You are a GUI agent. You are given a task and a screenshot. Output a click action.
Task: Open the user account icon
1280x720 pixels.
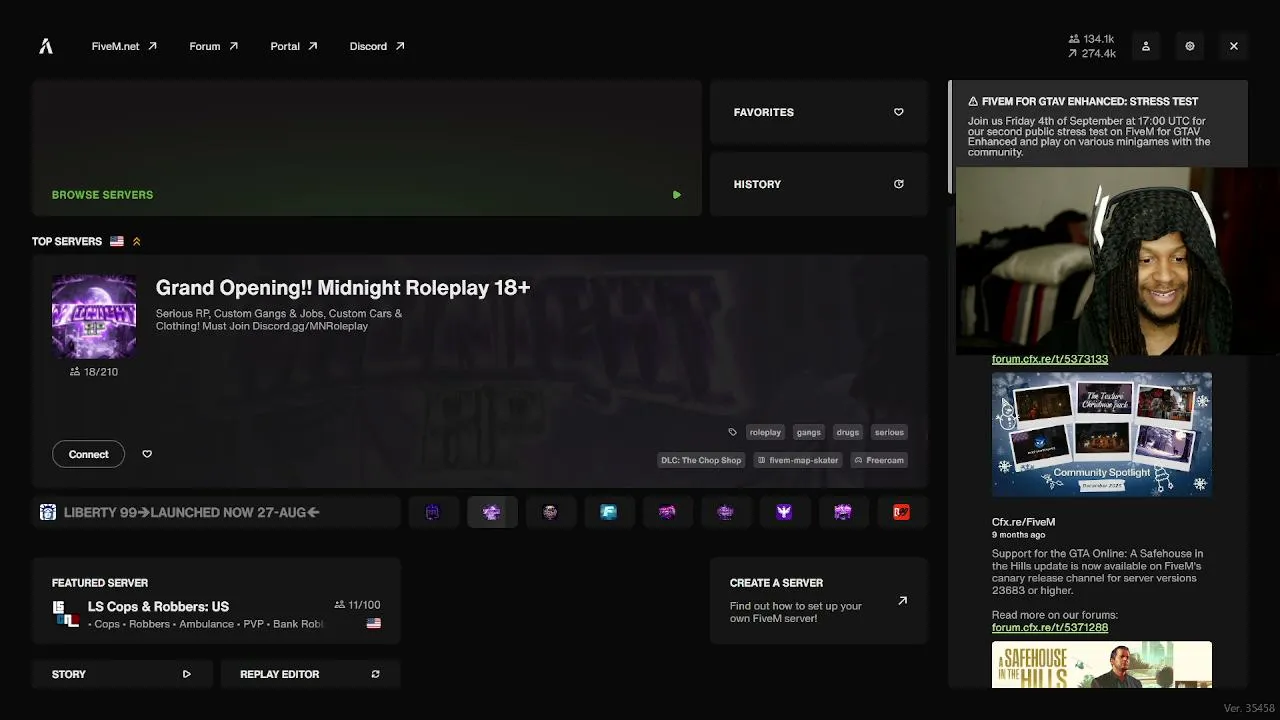(x=1146, y=46)
